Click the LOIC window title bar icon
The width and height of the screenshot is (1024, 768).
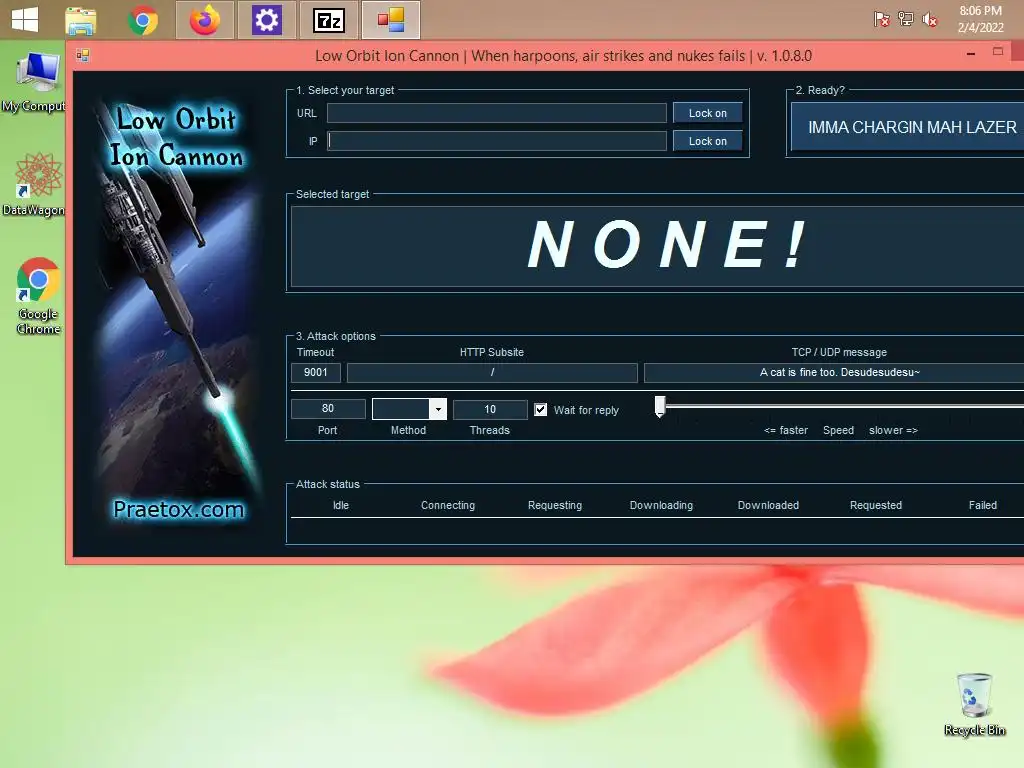tap(82, 56)
